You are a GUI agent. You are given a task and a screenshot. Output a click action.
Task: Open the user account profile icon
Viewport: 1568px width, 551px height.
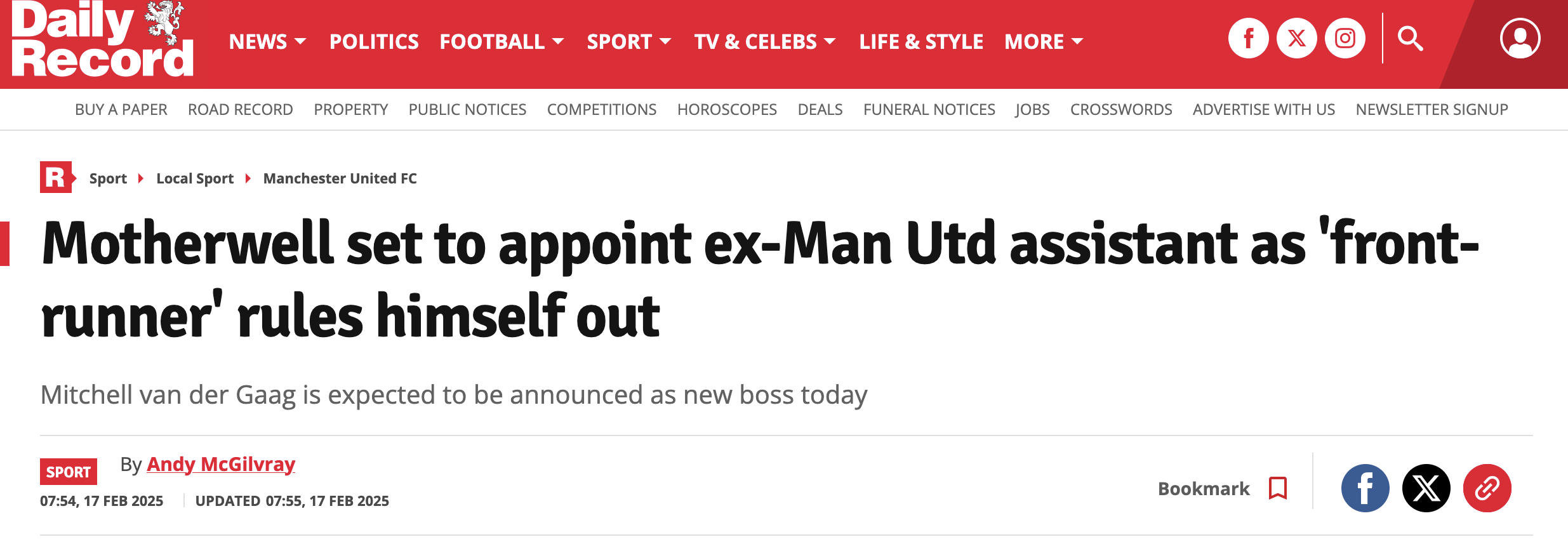pos(1520,39)
